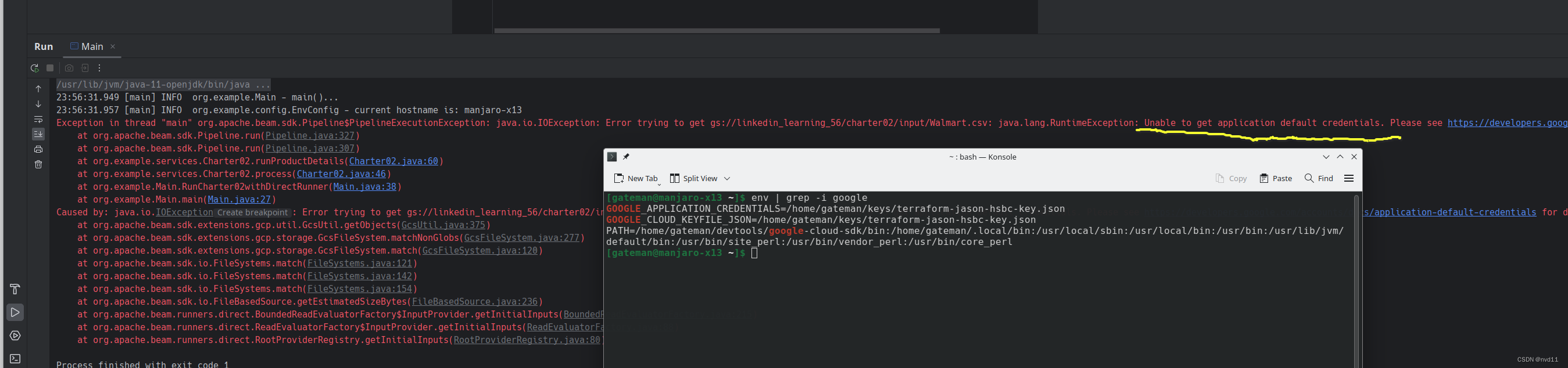
Task: Navigate to Main.java:27
Action: tap(239, 200)
